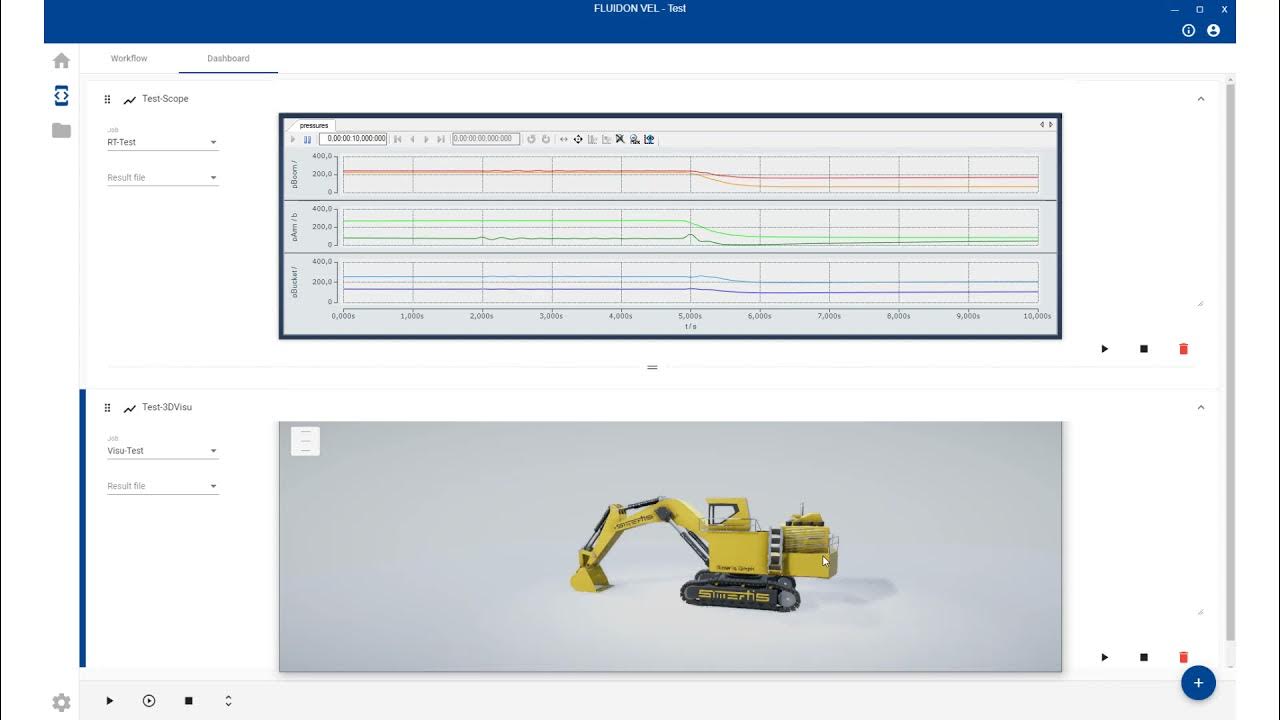
Task: Click the pBoom pressure plot
Action: coord(690,174)
